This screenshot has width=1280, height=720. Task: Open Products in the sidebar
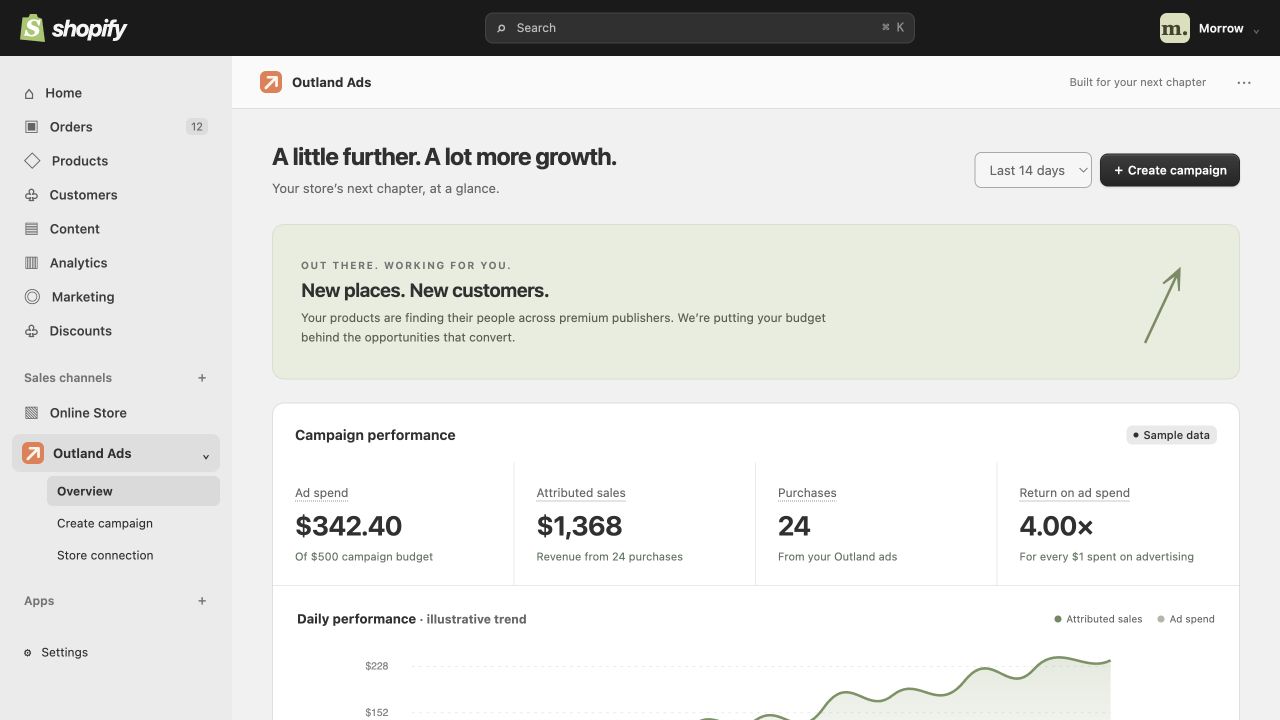point(116,161)
